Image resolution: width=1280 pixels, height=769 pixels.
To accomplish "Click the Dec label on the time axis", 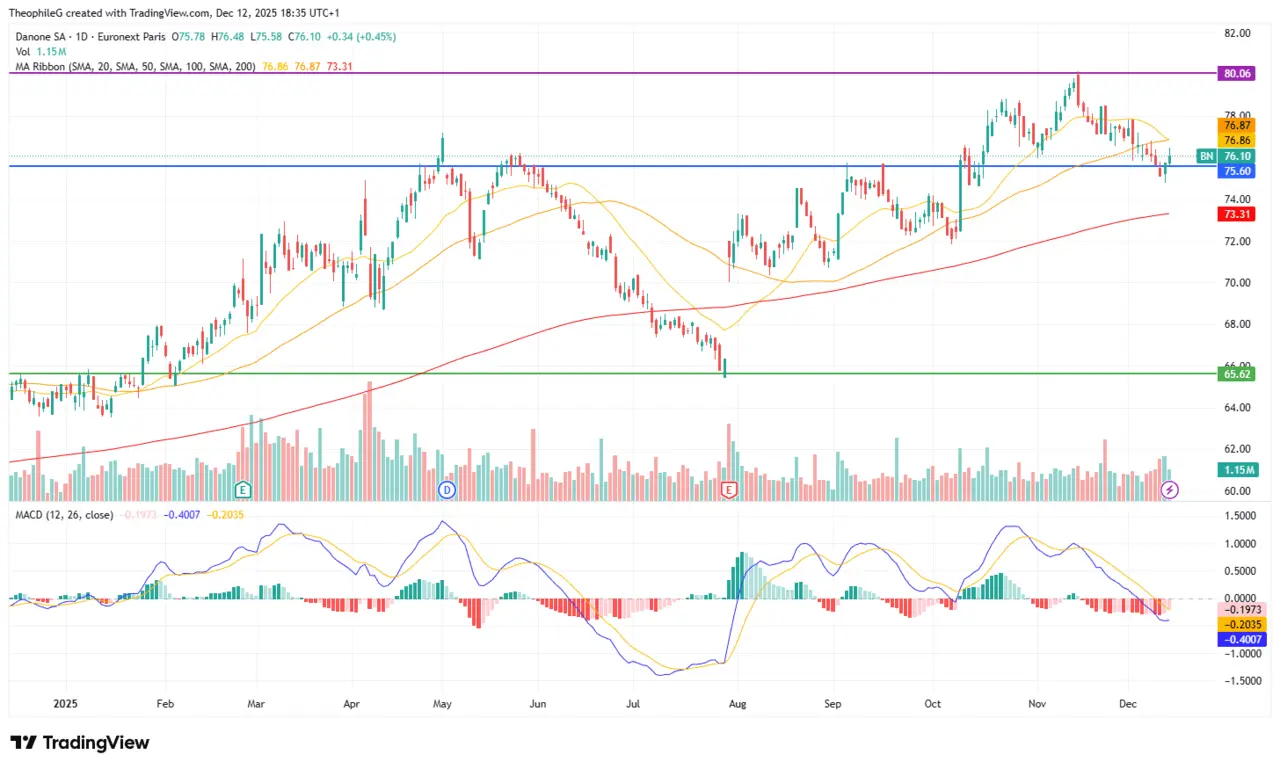I will 1128,704.
